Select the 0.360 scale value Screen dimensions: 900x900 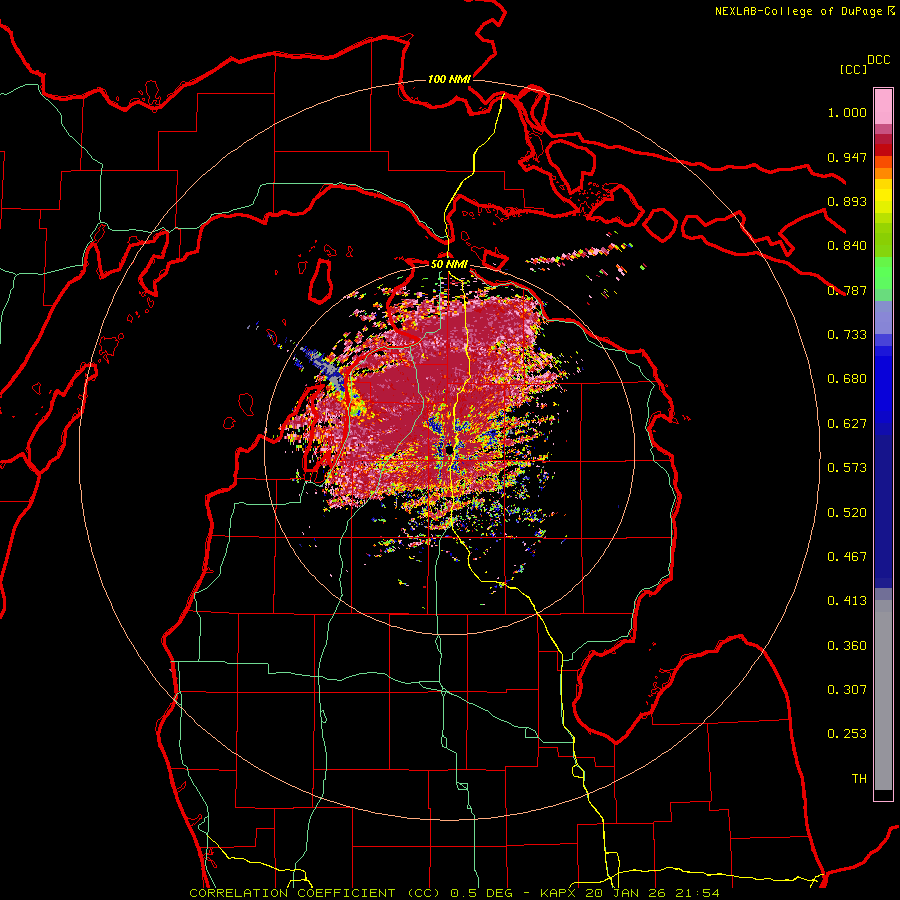847,646
